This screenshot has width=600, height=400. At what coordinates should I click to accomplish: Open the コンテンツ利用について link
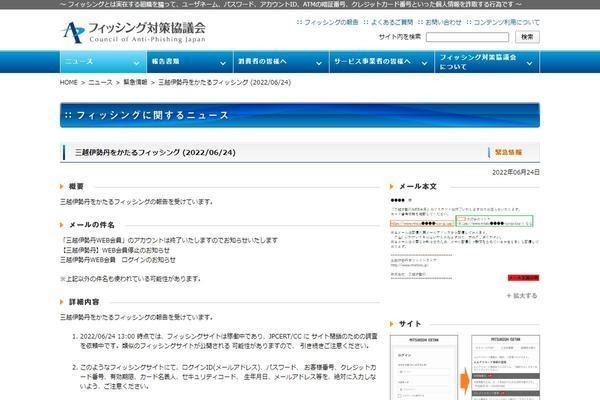tap(507, 22)
